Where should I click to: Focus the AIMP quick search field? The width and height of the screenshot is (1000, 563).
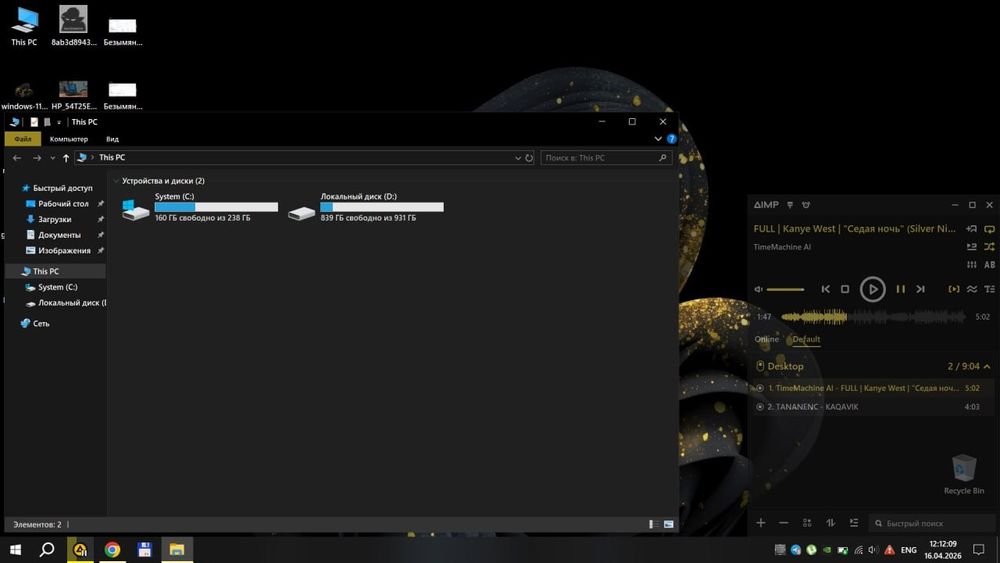click(932, 523)
